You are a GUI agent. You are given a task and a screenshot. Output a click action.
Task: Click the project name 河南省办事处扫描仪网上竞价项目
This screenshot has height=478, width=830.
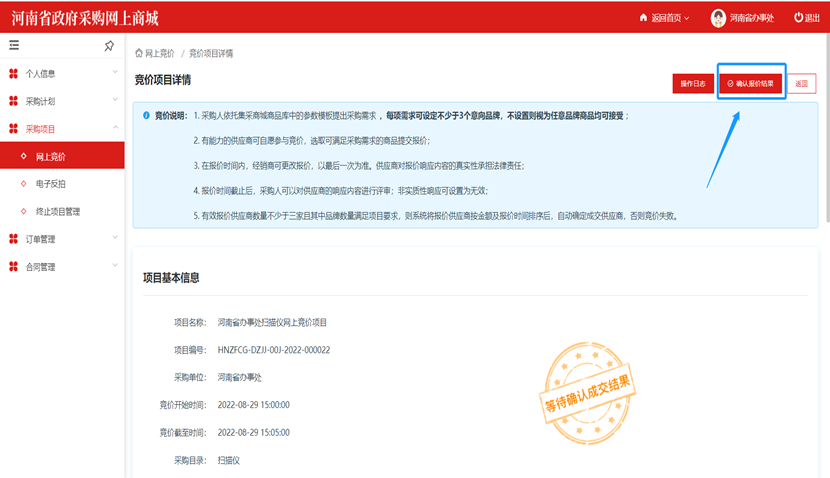click(x=272, y=322)
